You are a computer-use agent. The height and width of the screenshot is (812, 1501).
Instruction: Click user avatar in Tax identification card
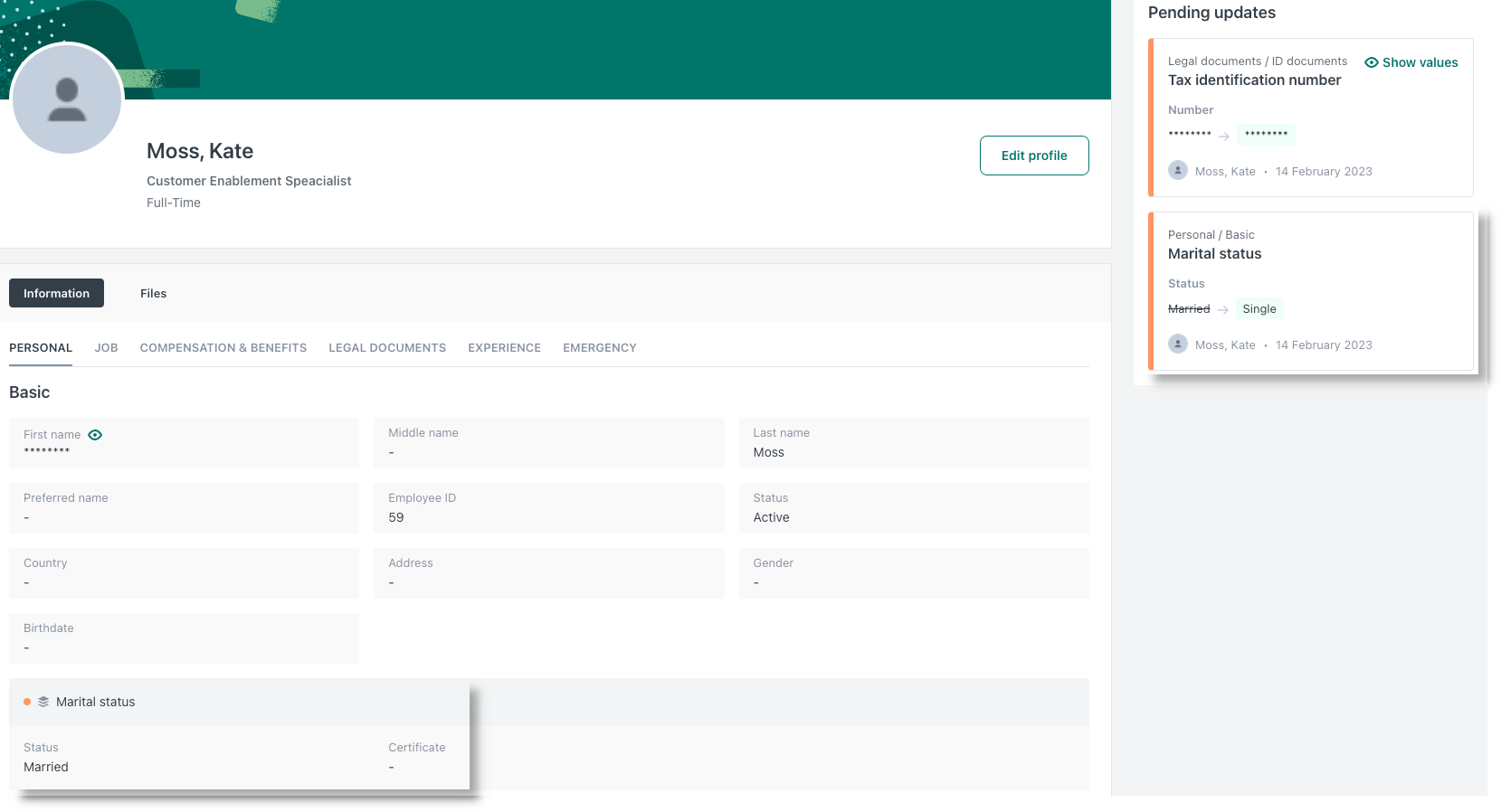point(1178,170)
